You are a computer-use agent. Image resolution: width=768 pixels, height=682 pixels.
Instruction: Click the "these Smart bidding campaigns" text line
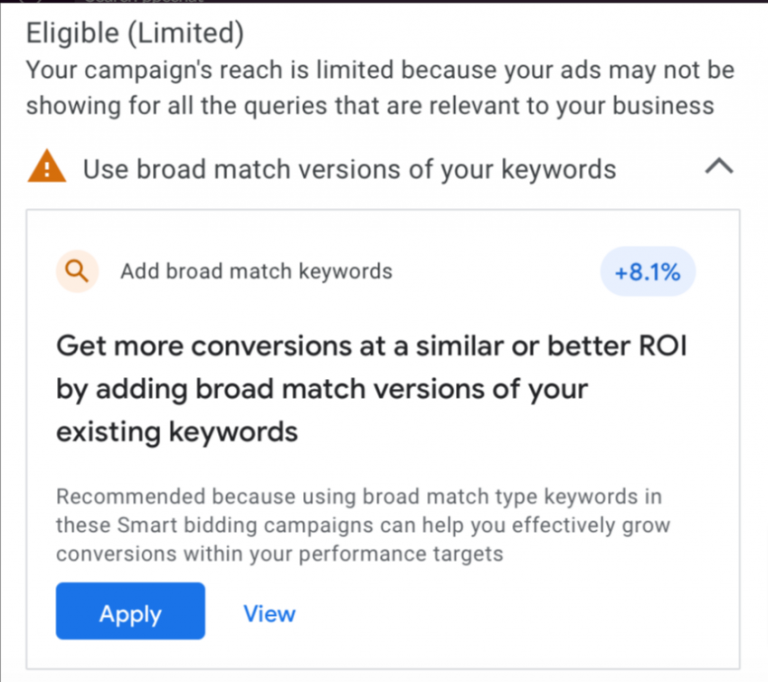tap(362, 525)
